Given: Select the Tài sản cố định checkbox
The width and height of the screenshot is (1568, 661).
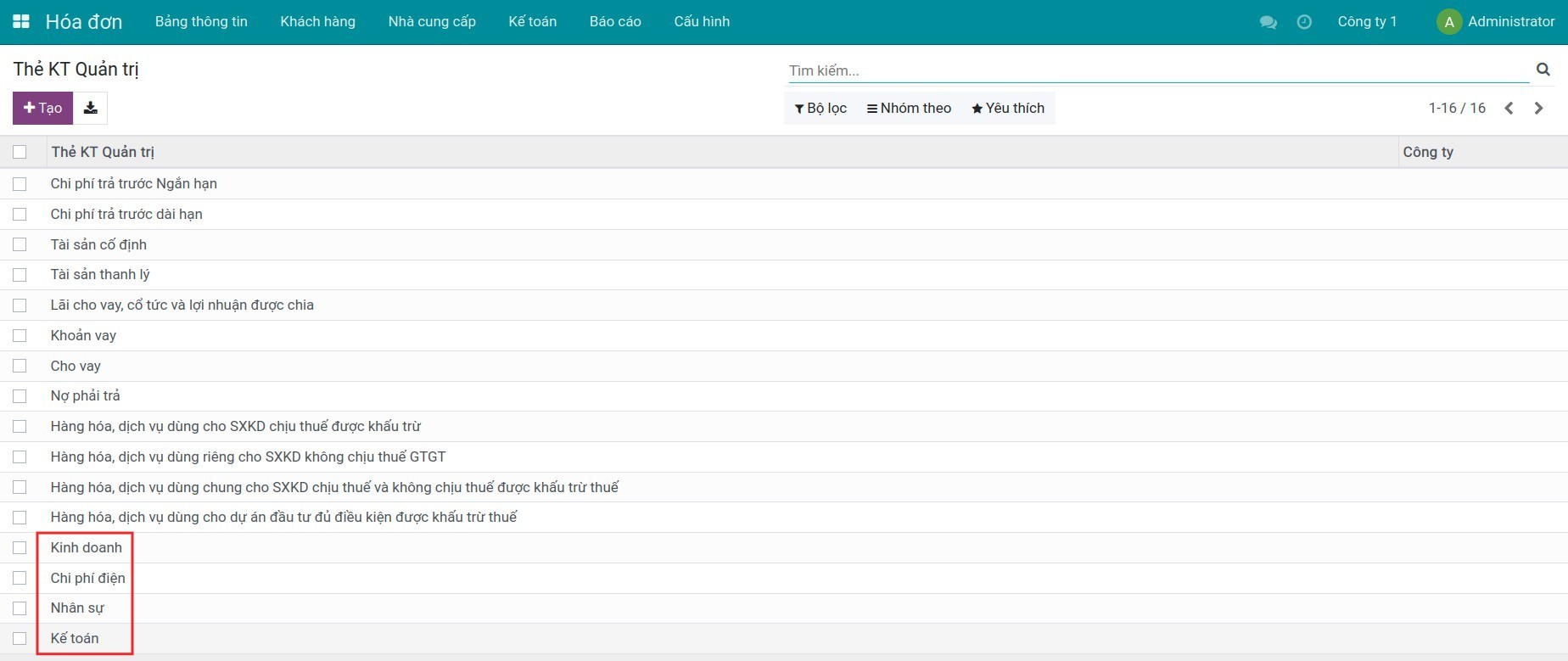Looking at the screenshot, I should [x=20, y=244].
